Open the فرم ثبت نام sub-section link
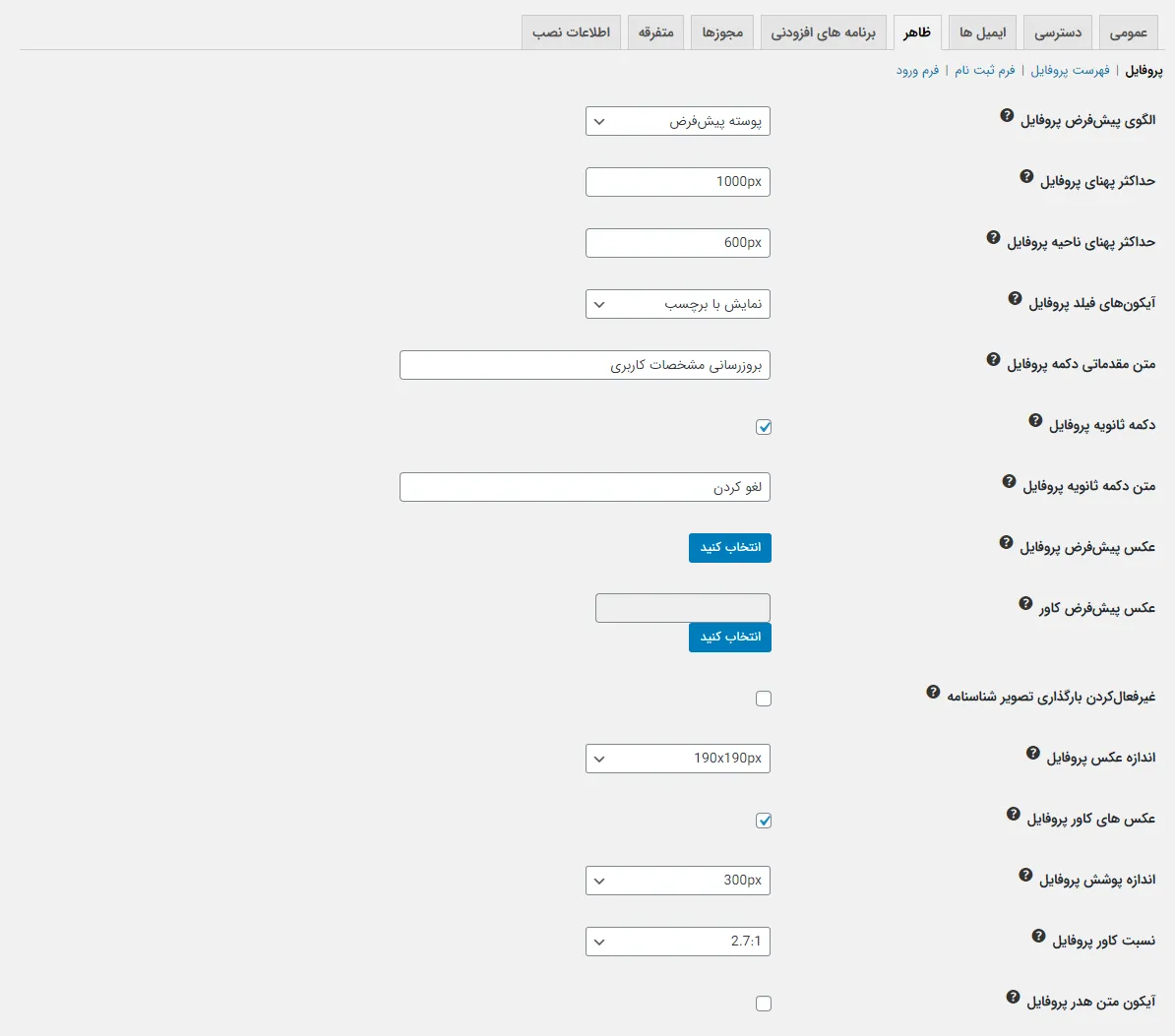Screen dimensions: 1175x1036 point(985,71)
